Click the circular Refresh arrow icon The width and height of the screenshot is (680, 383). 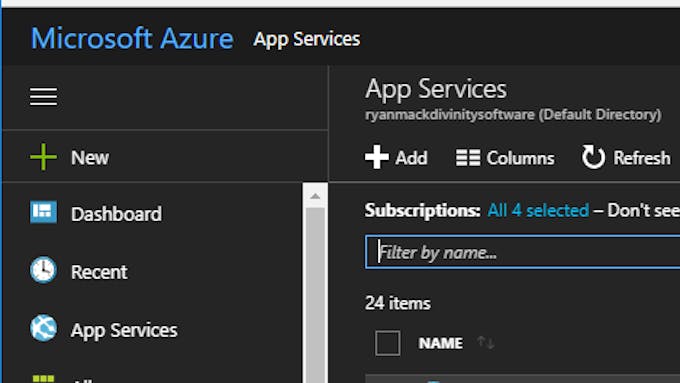[x=593, y=157]
